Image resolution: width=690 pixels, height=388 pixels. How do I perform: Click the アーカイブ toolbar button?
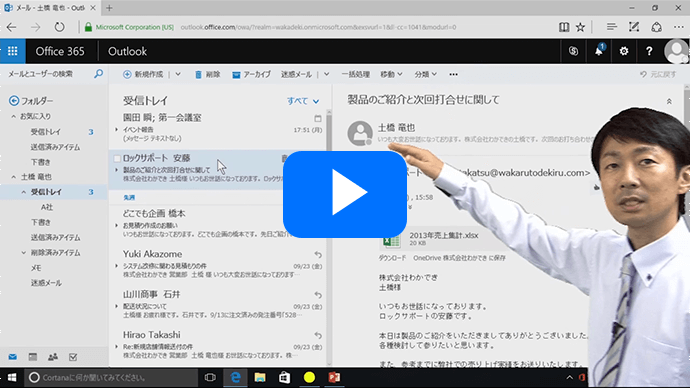tap(251, 74)
